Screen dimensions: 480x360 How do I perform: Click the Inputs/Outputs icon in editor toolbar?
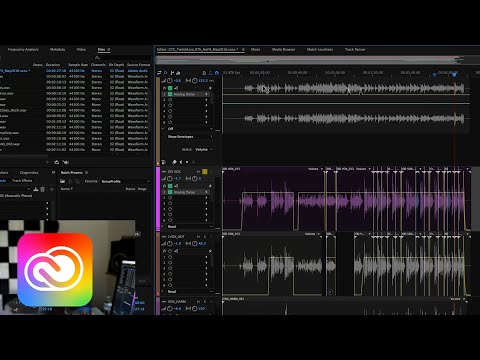(159, 73)
